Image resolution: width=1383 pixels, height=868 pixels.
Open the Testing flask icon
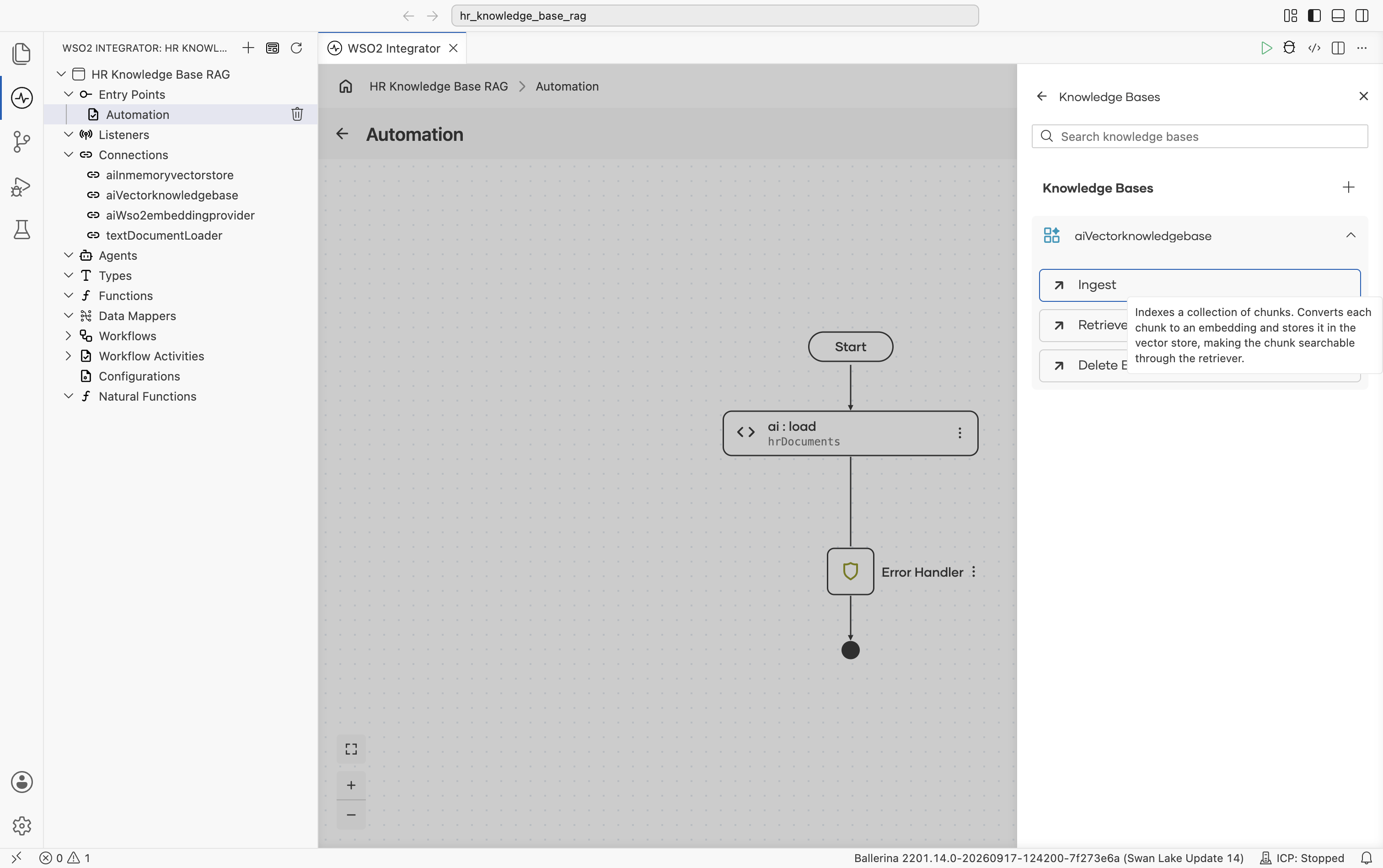point(21,230)
